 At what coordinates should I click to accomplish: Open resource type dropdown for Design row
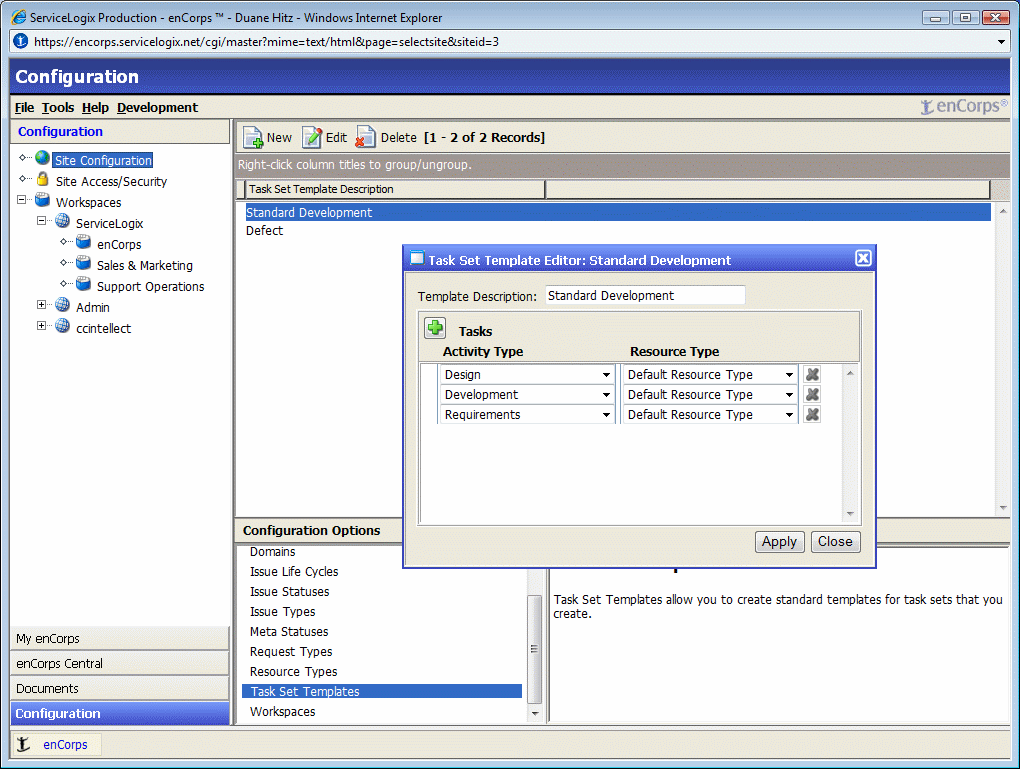[789, 375]
